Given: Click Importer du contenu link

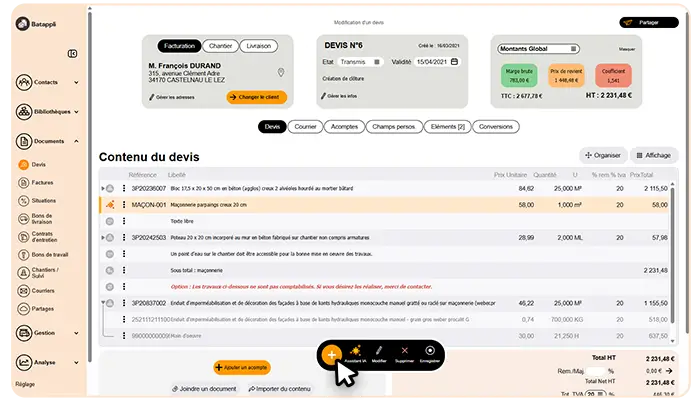Looking at the screenshot, I should pyautogui.click(x=279, y=389).
